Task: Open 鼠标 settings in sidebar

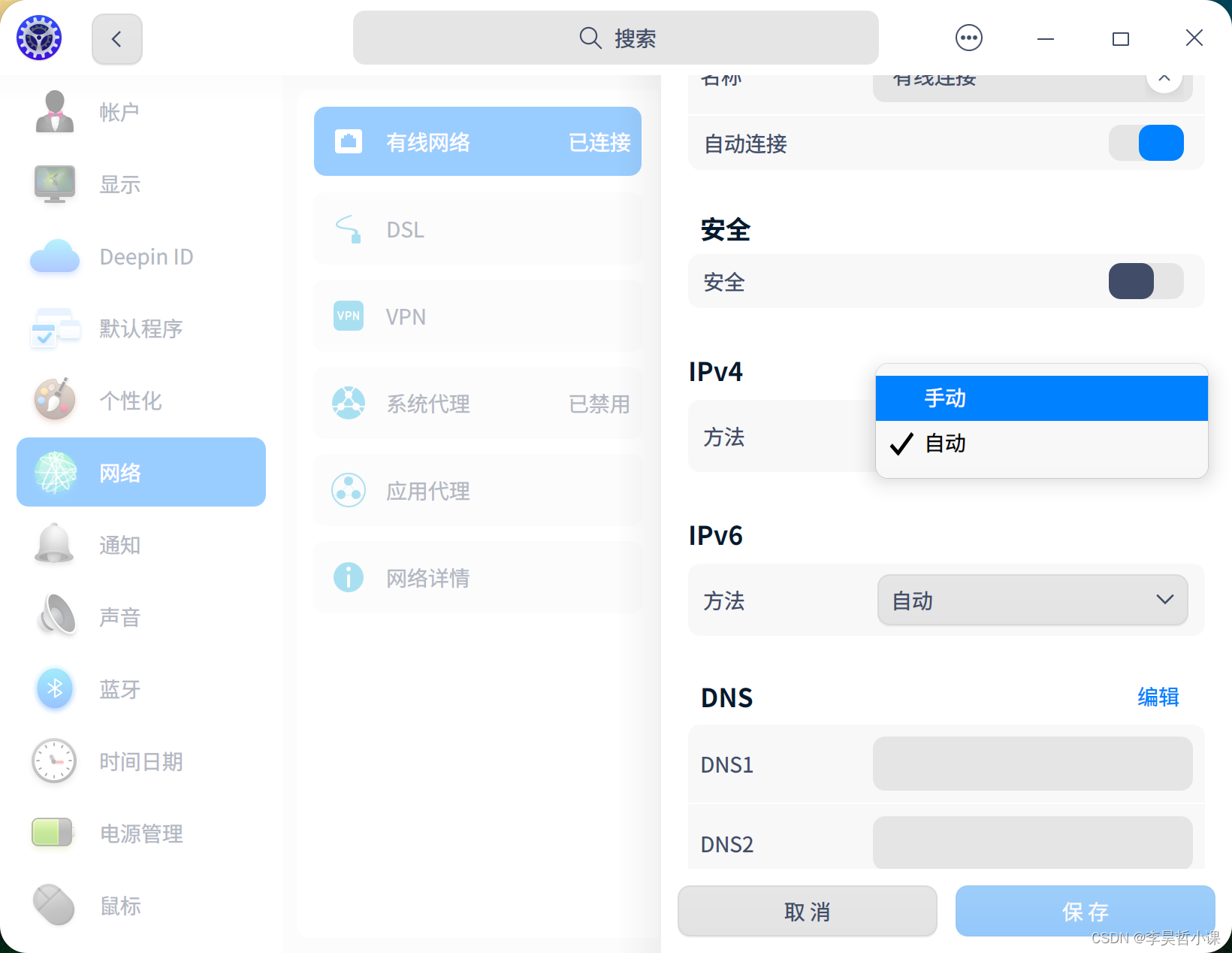Action: 141,906
